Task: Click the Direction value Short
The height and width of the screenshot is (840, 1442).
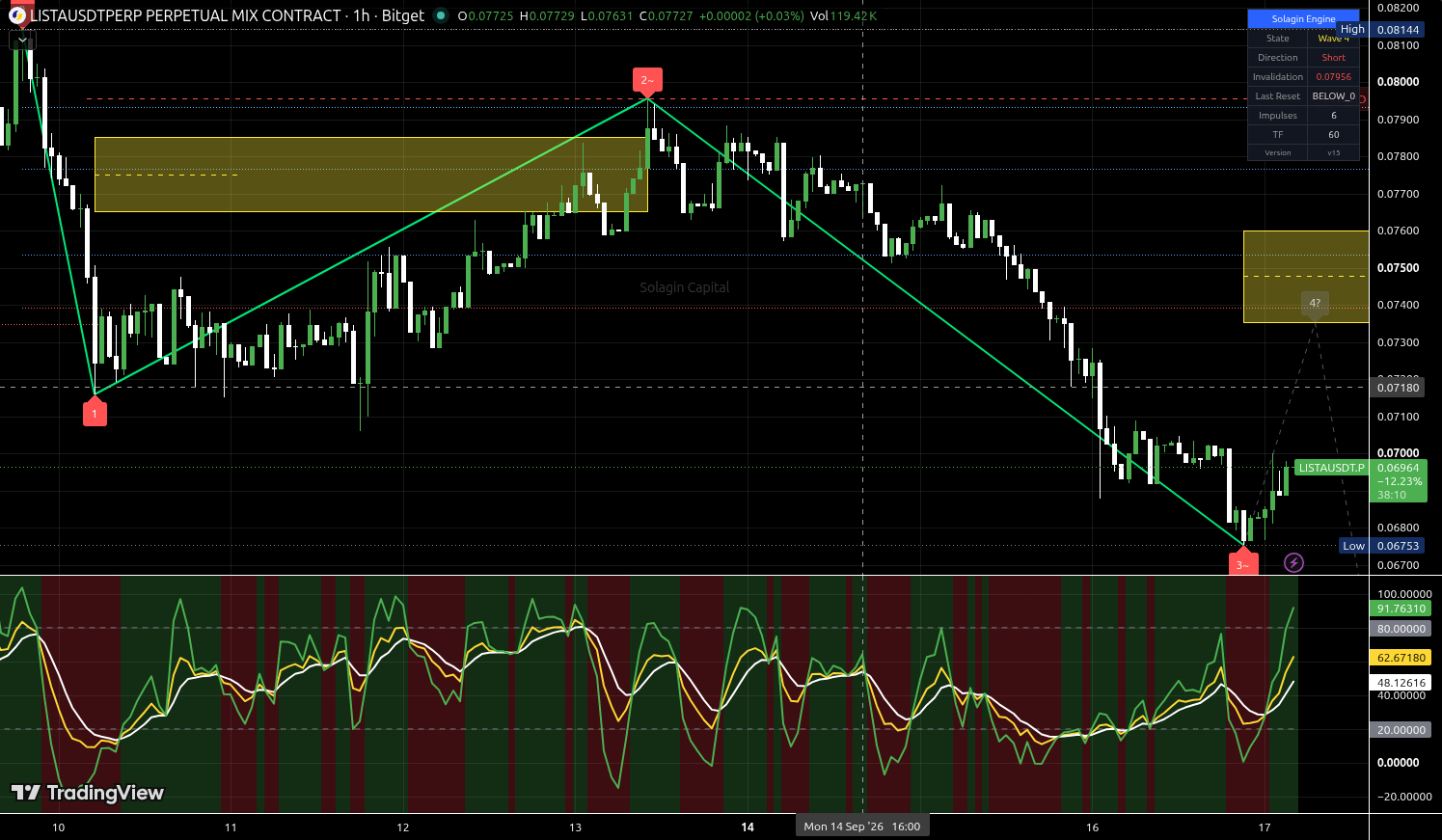Action: point(1334,58)
